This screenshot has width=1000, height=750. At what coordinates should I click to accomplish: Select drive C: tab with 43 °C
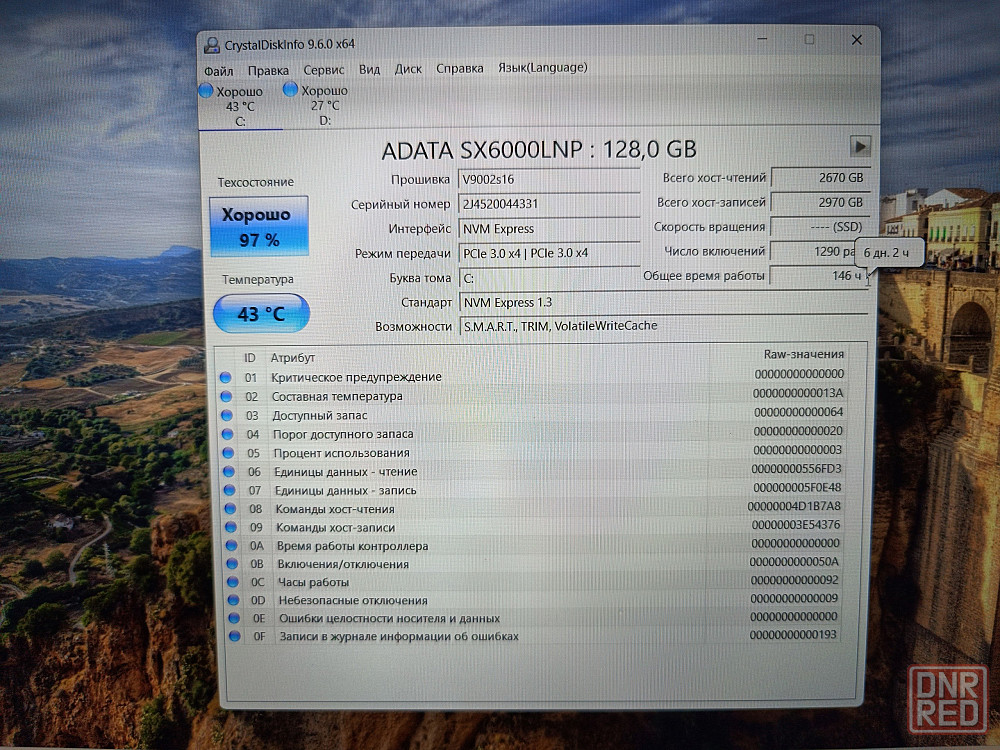pyautogui.click(x=239, y=106)
